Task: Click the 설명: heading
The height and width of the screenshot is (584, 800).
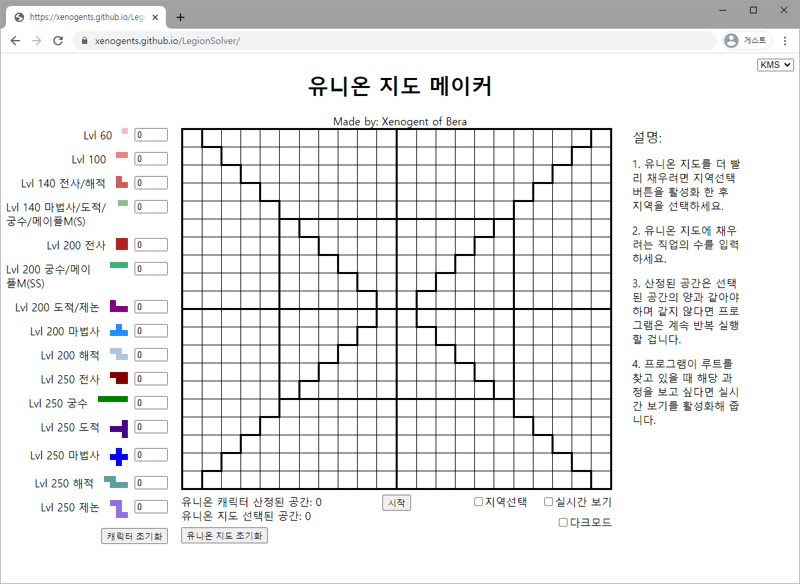Action: tap(647, 137)
